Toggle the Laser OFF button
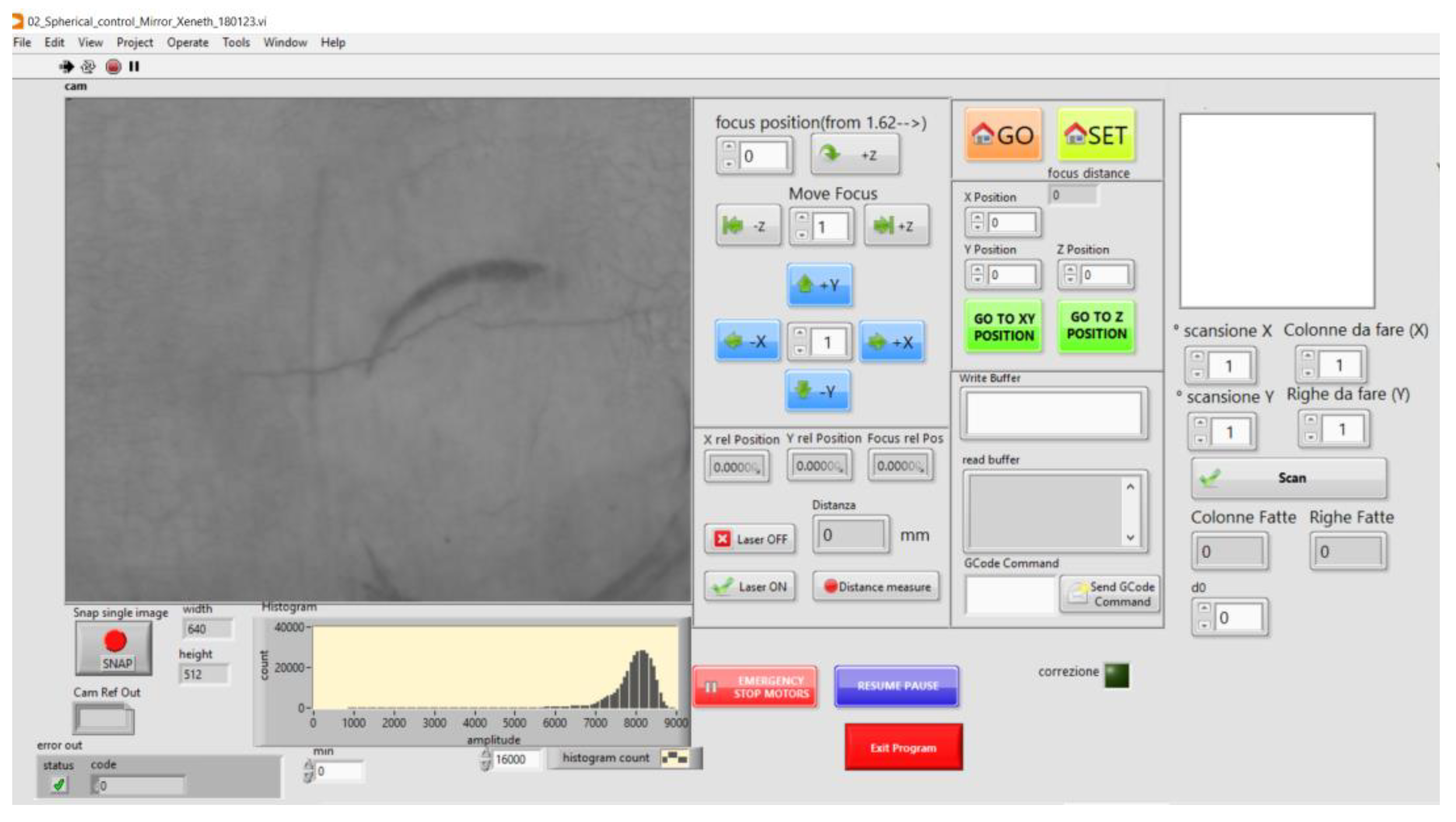The height and width of the screenshot is (822, 1456). 750,539
